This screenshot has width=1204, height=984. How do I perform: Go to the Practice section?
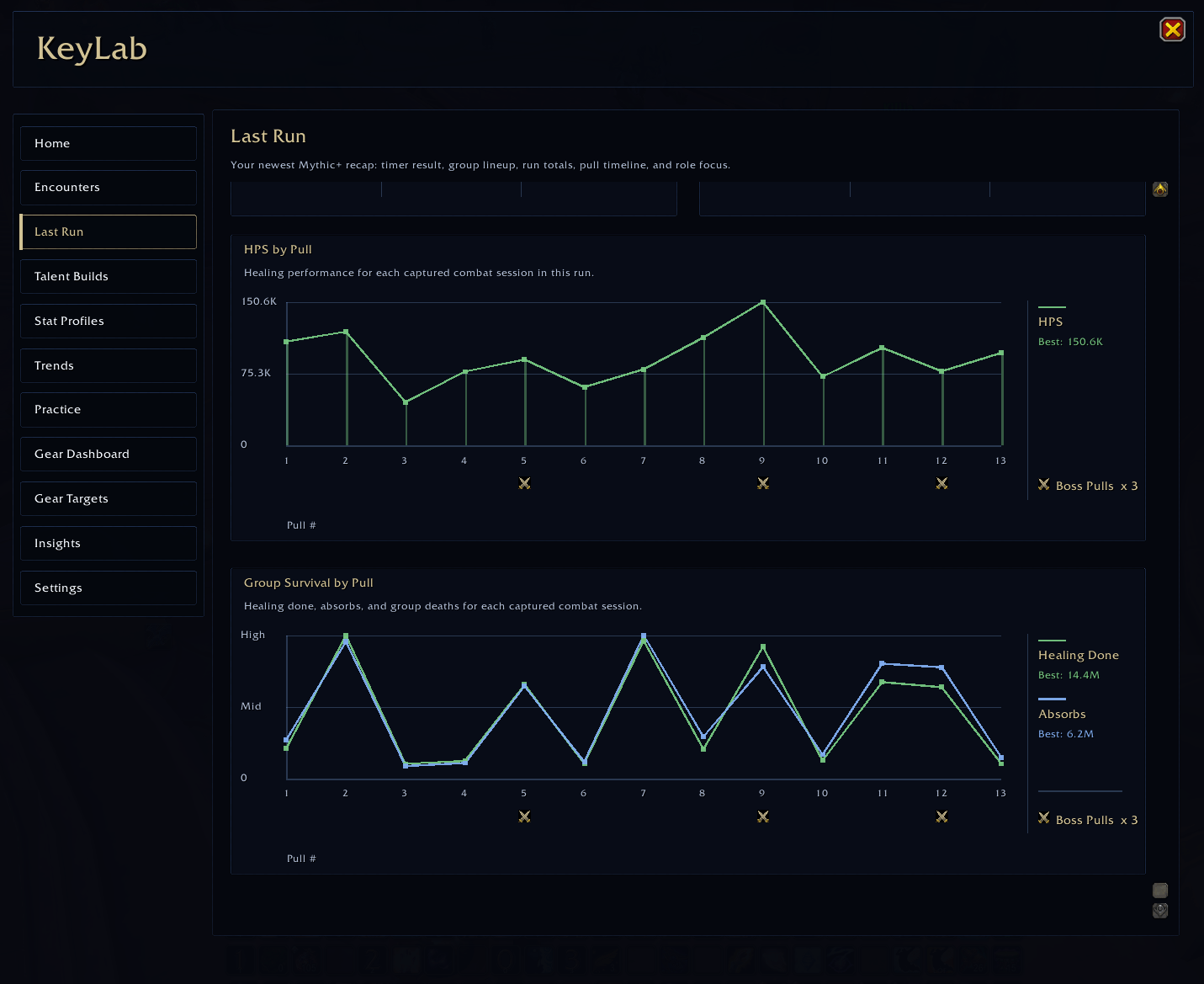pos(109,410)
